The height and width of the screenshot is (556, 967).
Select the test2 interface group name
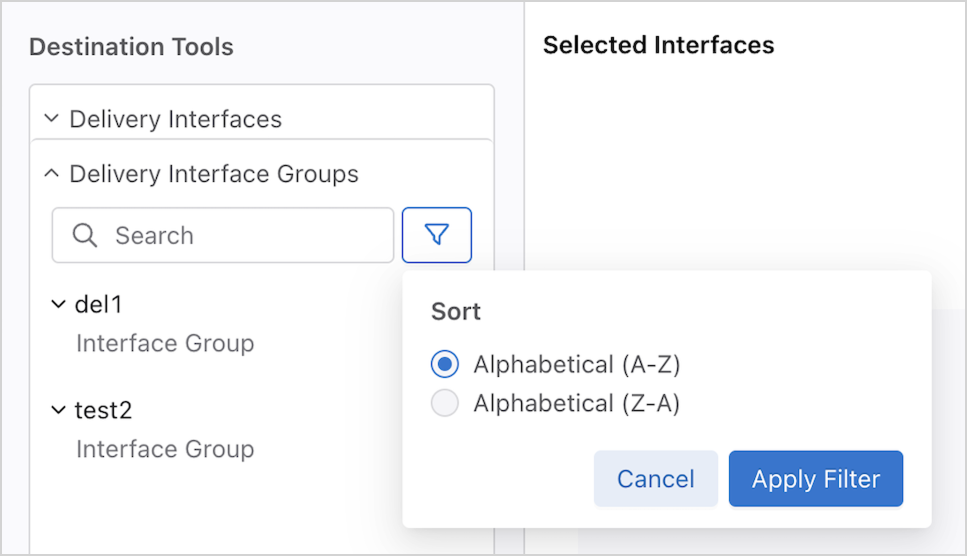click(103, 410)
